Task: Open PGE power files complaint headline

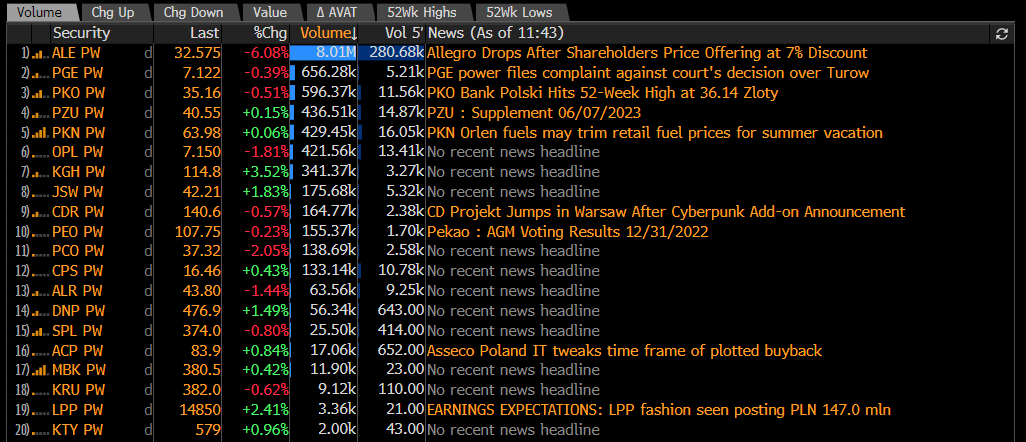Action: tap(648, 73)
